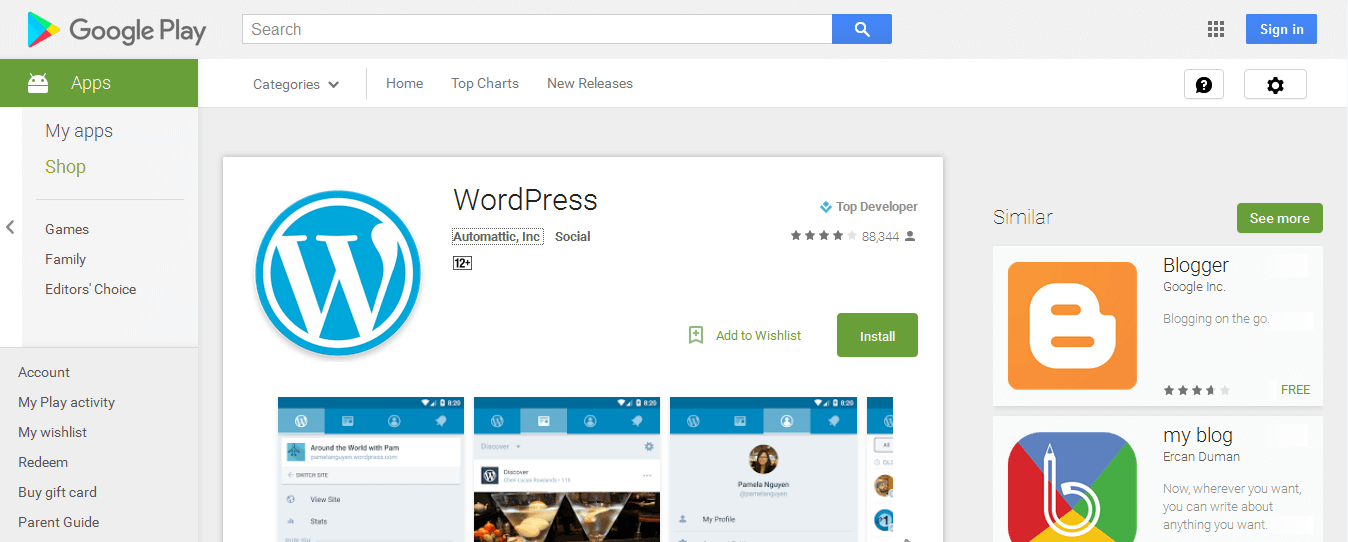Open third screenshot showing Pamela Nguyen profile
This screenshot has width=1348, height=542.
click(763, 469)
